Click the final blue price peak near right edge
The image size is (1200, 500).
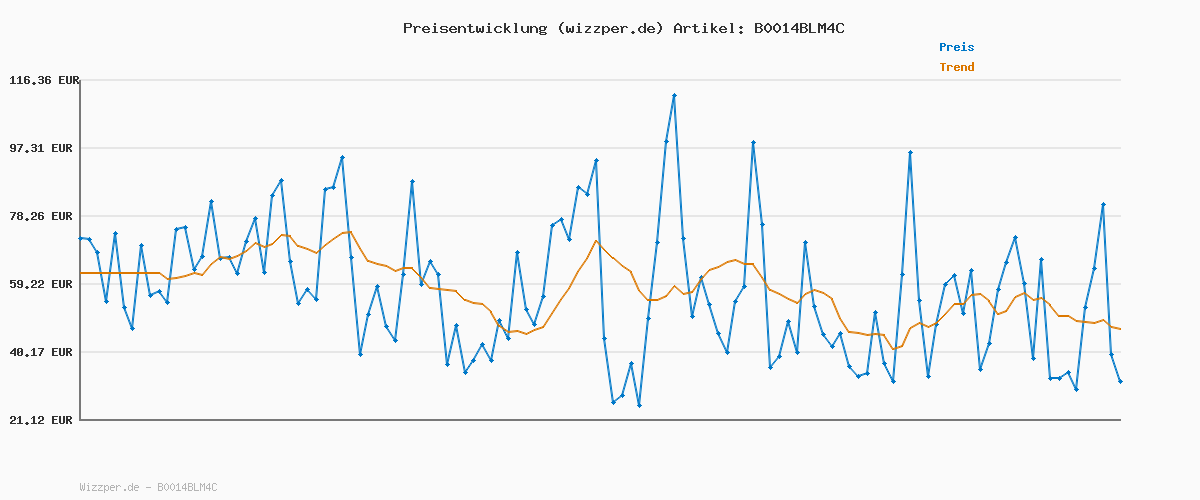tap(1103, 204)
